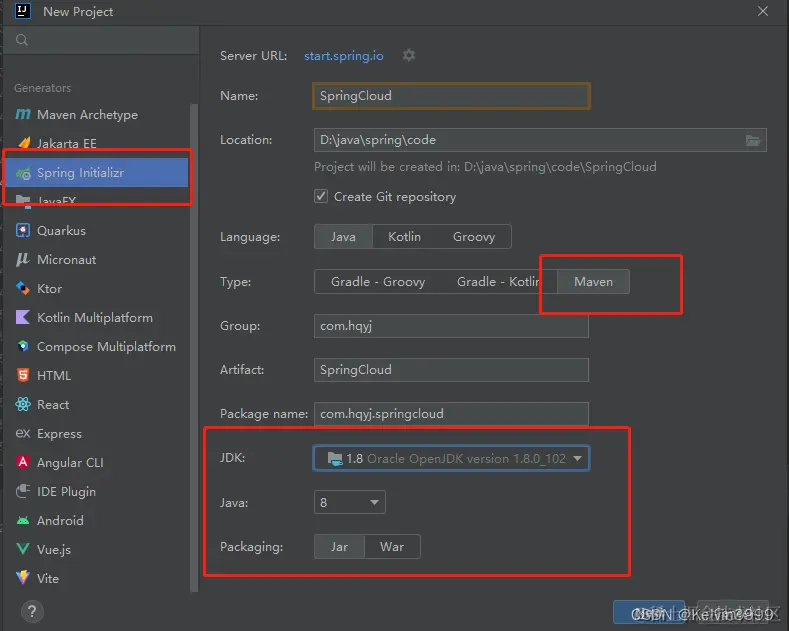Screen dimensions: 789x631
Task: Click the Express ex icon
Action: point(23,433)
